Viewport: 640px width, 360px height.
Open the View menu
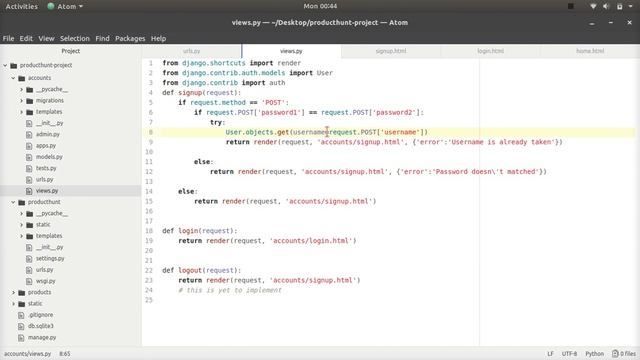(x=47, y=38)
